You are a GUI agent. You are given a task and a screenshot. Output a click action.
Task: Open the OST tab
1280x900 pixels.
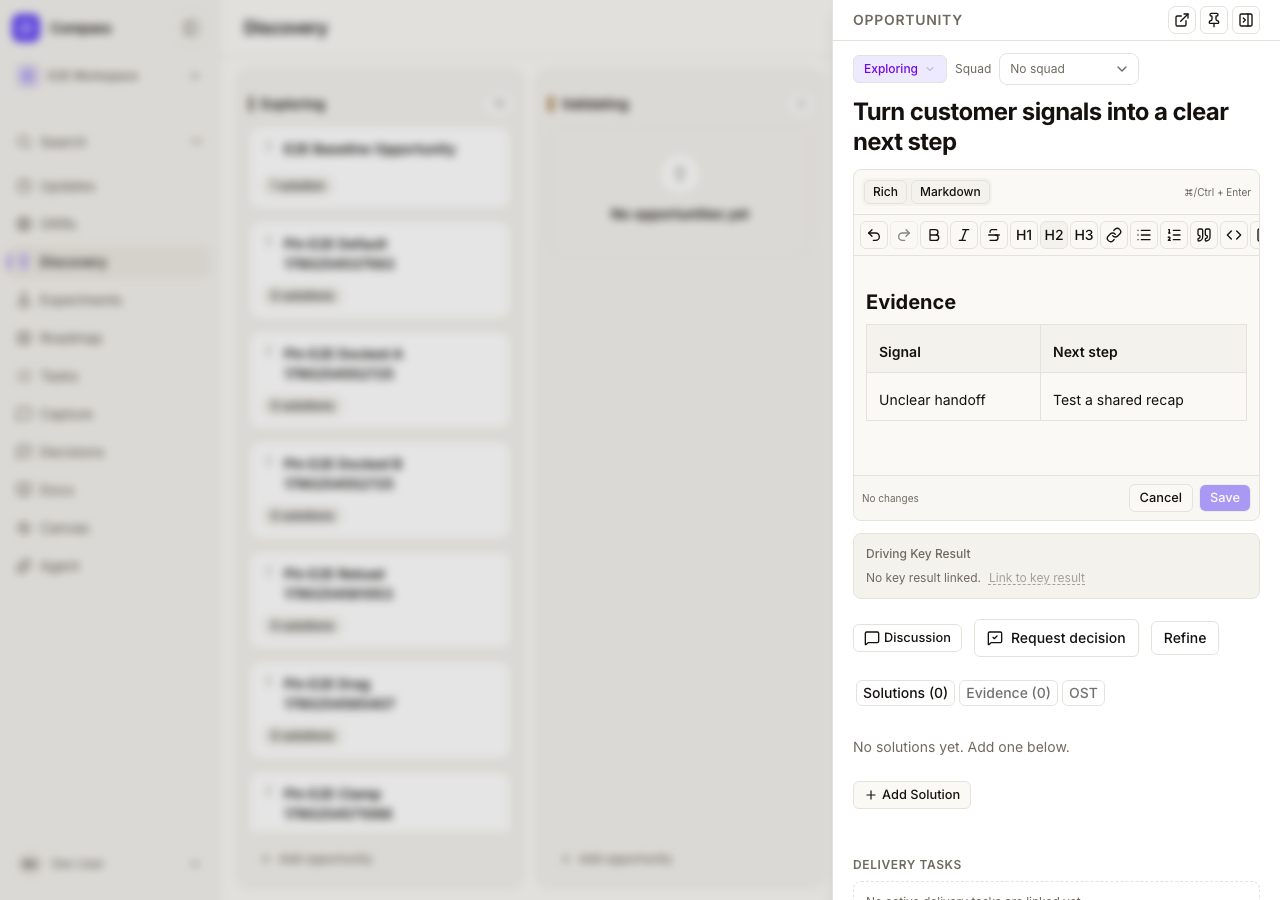(1083, 693)
